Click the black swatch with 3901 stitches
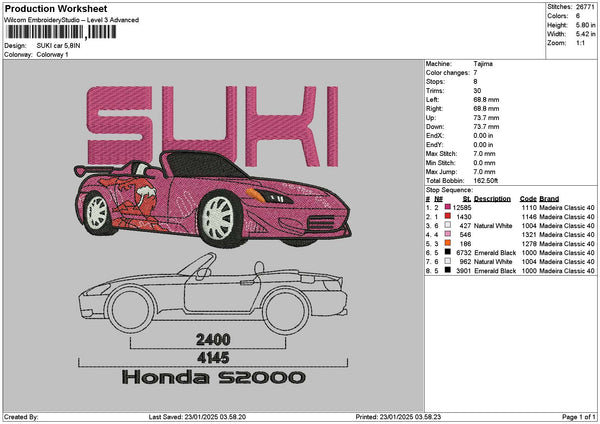This screenshot has width=600, height=424. pyautogui.click(x=448, y=270)
